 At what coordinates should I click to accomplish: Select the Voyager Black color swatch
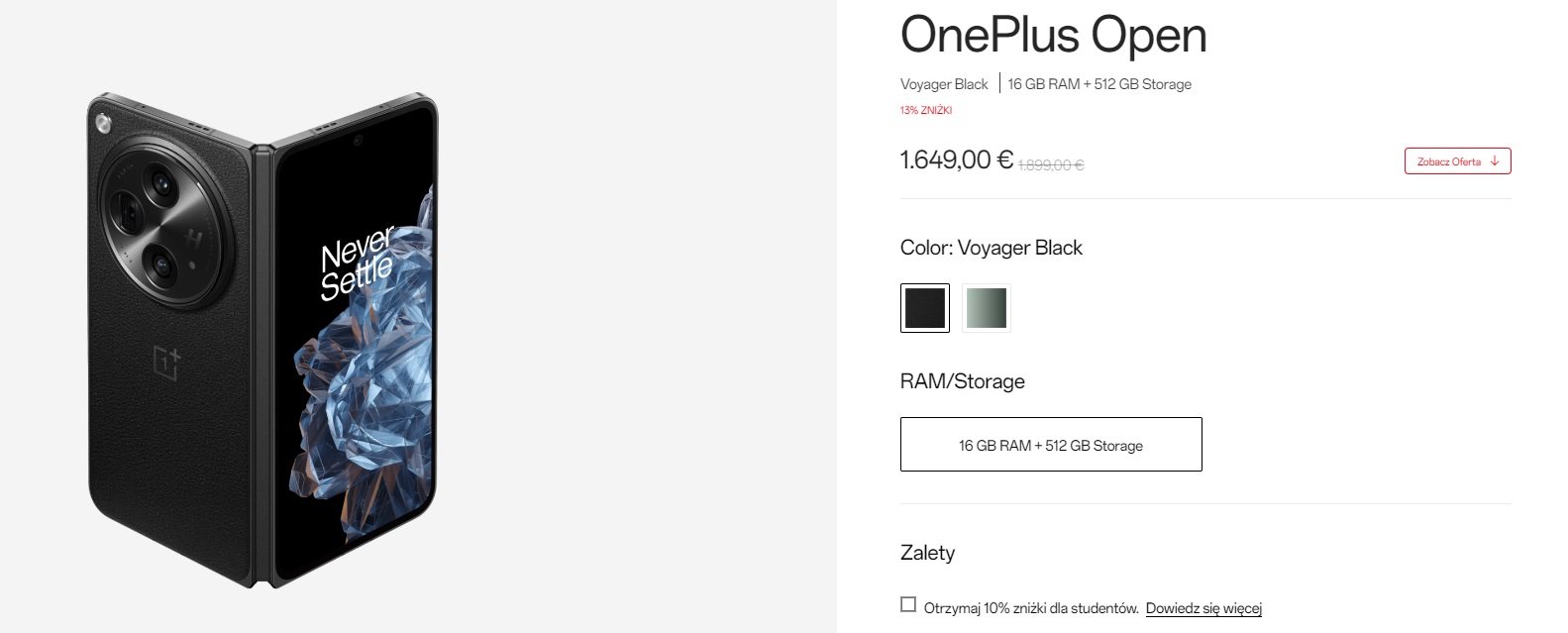(x=925, y=307)
